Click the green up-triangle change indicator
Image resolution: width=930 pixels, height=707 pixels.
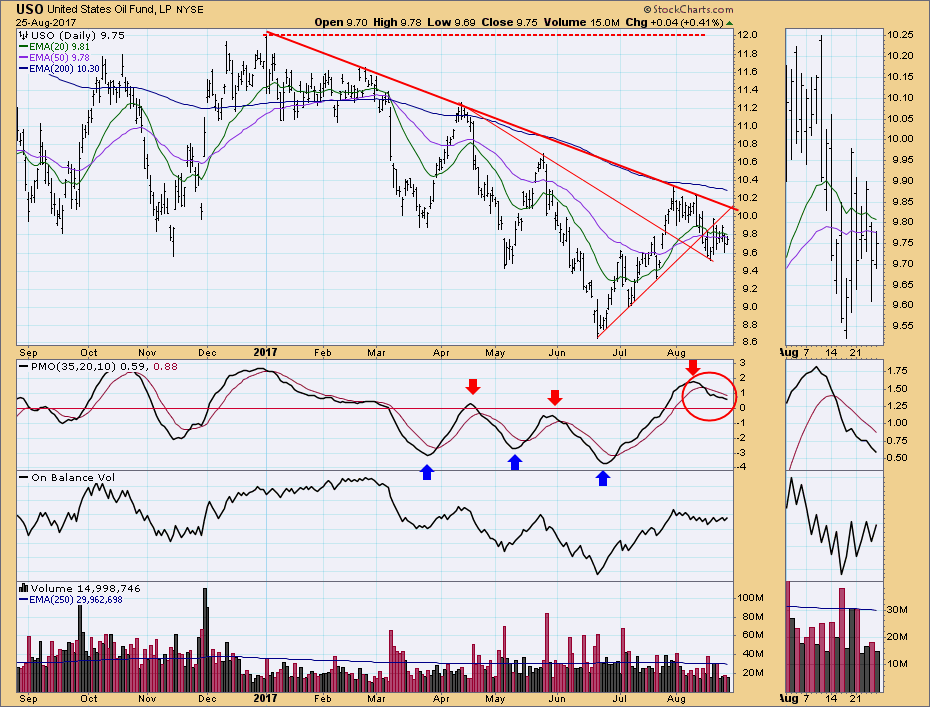[x=730, y=23]
